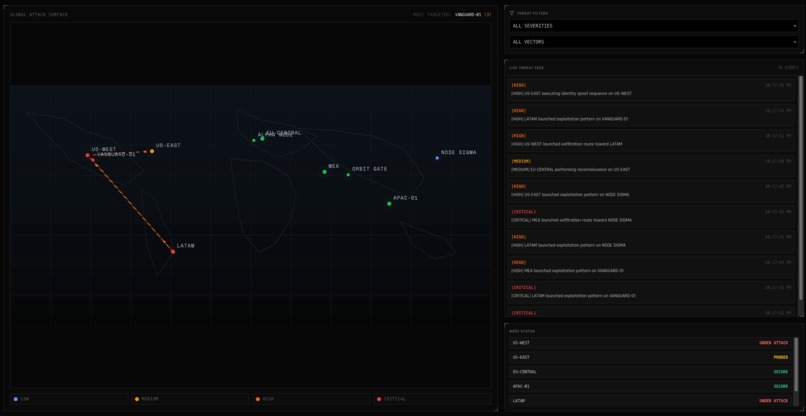The height and width of the screenshot is (416, 806).
Task: Click the HIGH severity legend item
Action: point(311,399)
